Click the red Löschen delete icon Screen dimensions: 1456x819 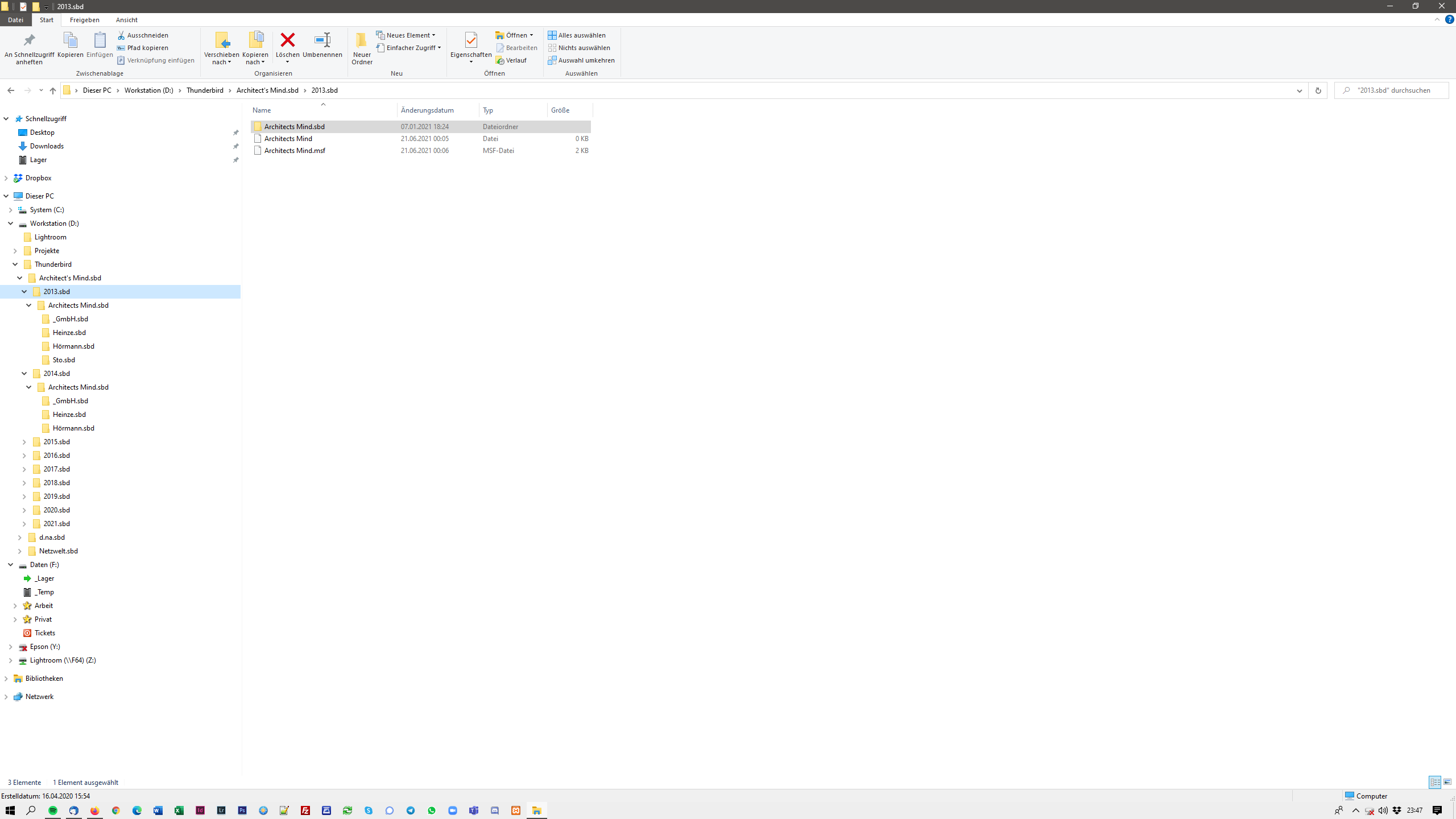287,40
